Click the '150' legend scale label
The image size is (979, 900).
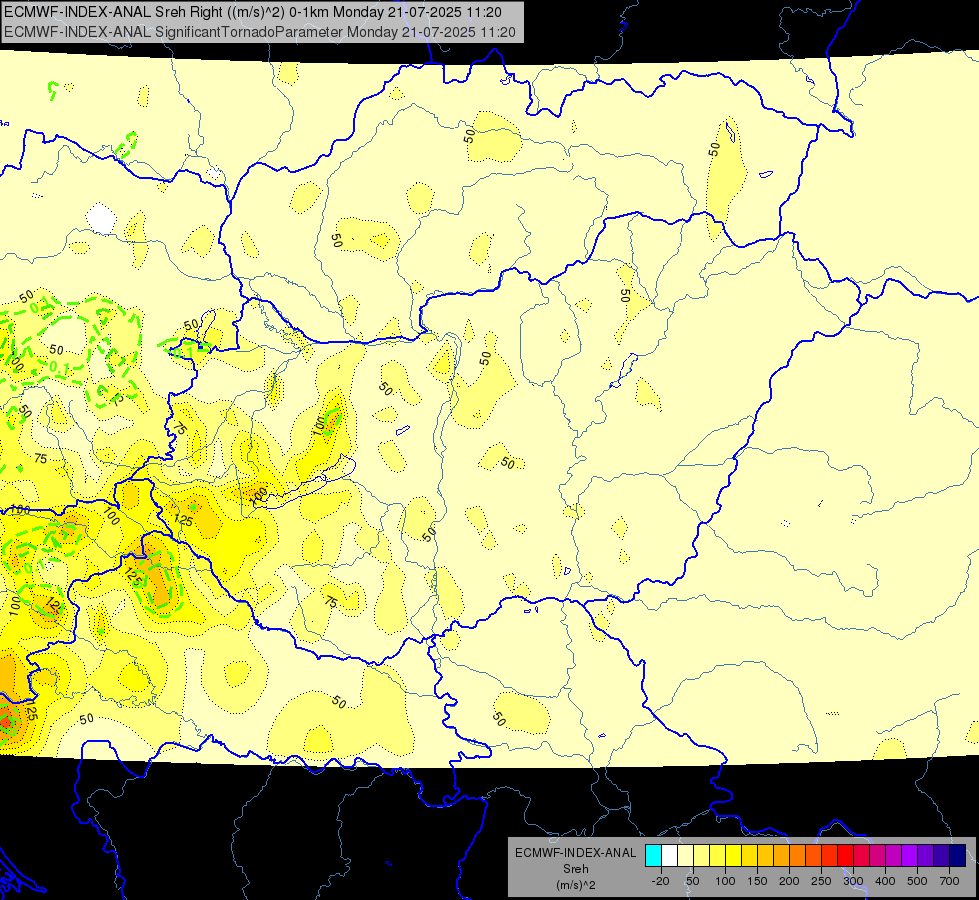[x=757, y=881]
